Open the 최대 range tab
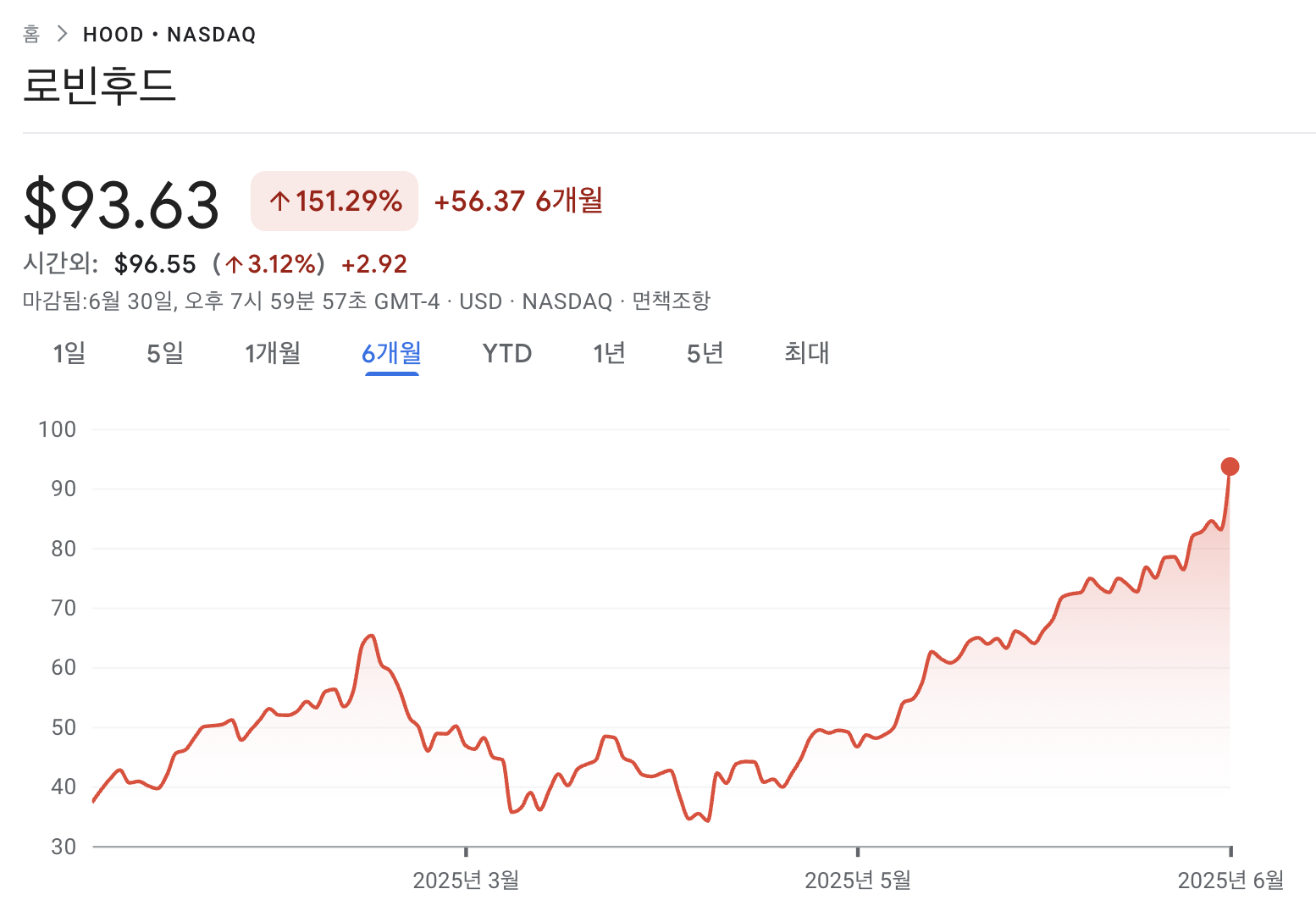 point(807,353)
